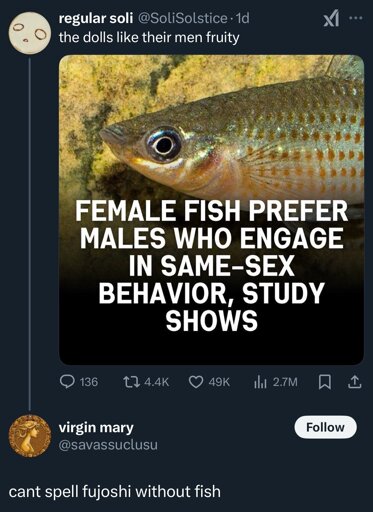The image size is (373, 512).
Task: Click the @savassuclusu handle
Action: coord(108,445)
